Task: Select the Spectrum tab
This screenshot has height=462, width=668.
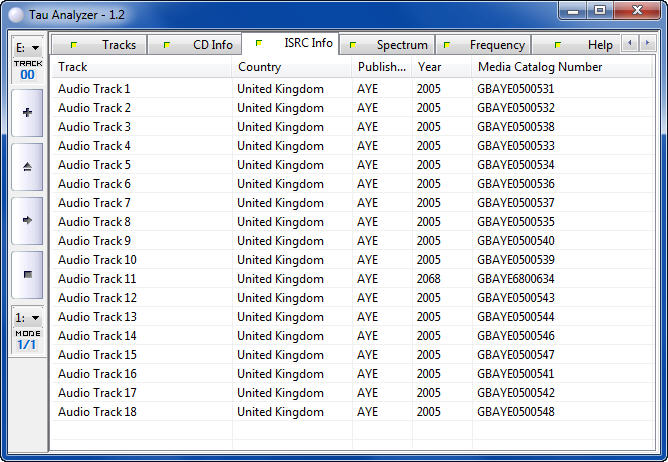Action: pyautogui.click(x=391, y=45)
